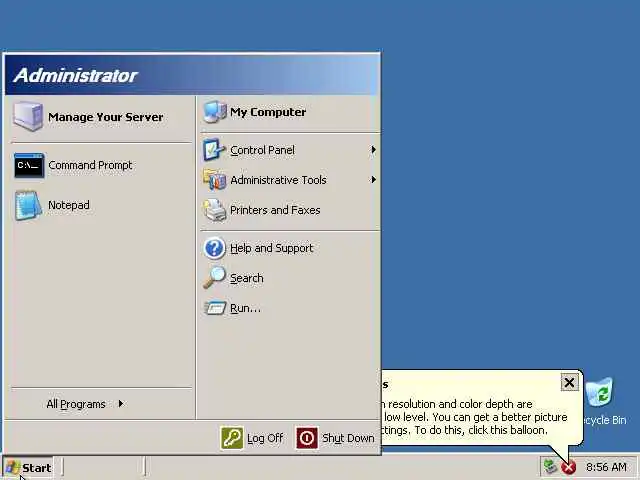This screenshot has width=640, height=480.
Task: Open the Notepad icon
Action: pos(28,205)
